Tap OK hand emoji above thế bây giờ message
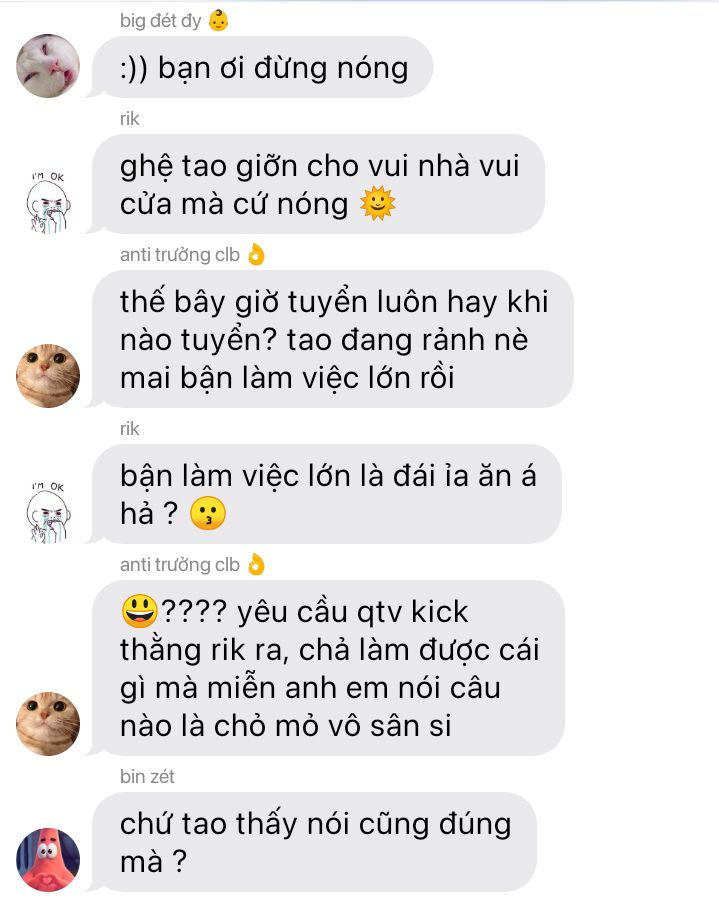This screenshot has height=898, width=719. (256, 254)
